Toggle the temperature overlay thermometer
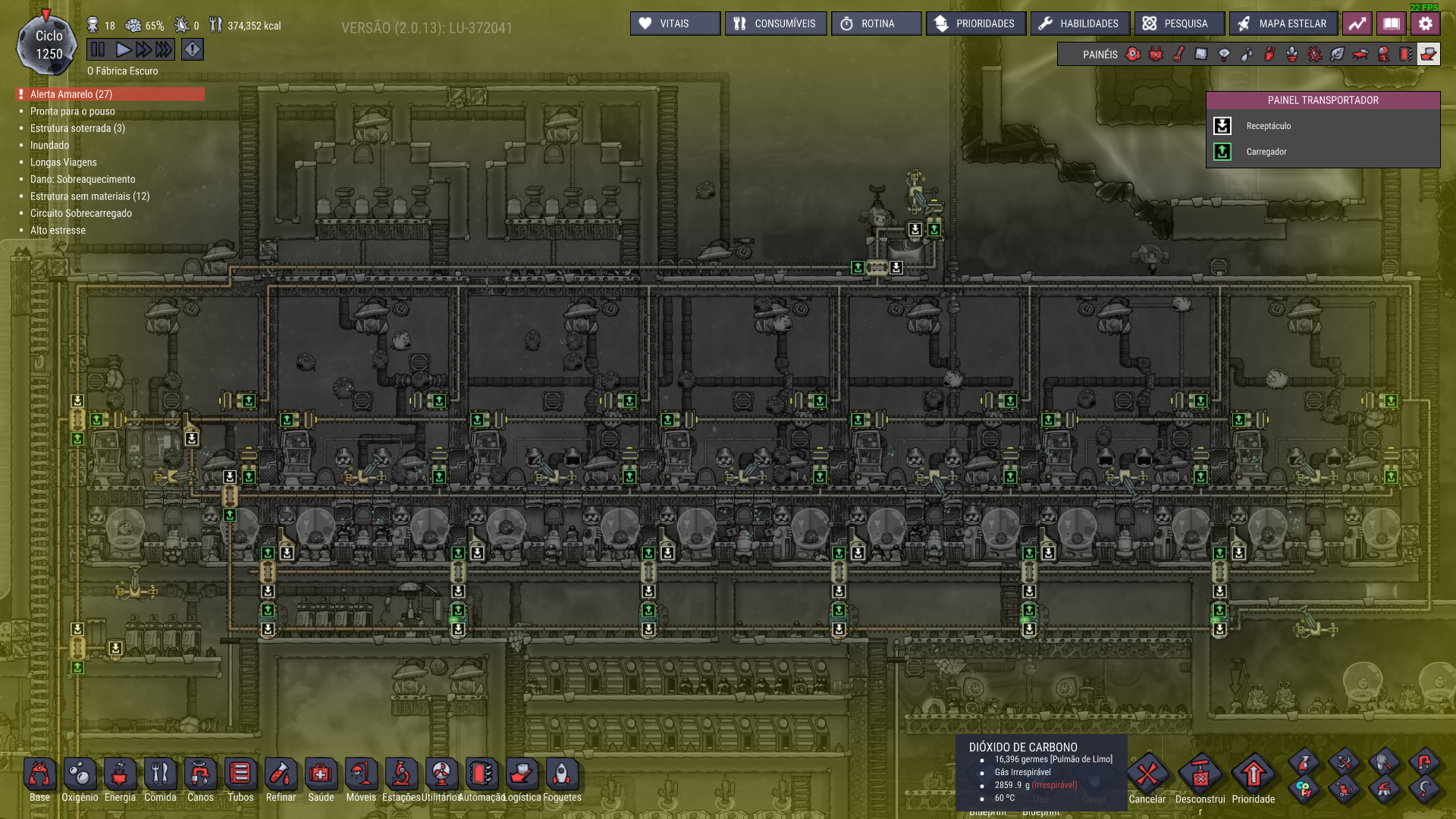This screenshot has width=1456, height=819. click(x=1178, y=54)
